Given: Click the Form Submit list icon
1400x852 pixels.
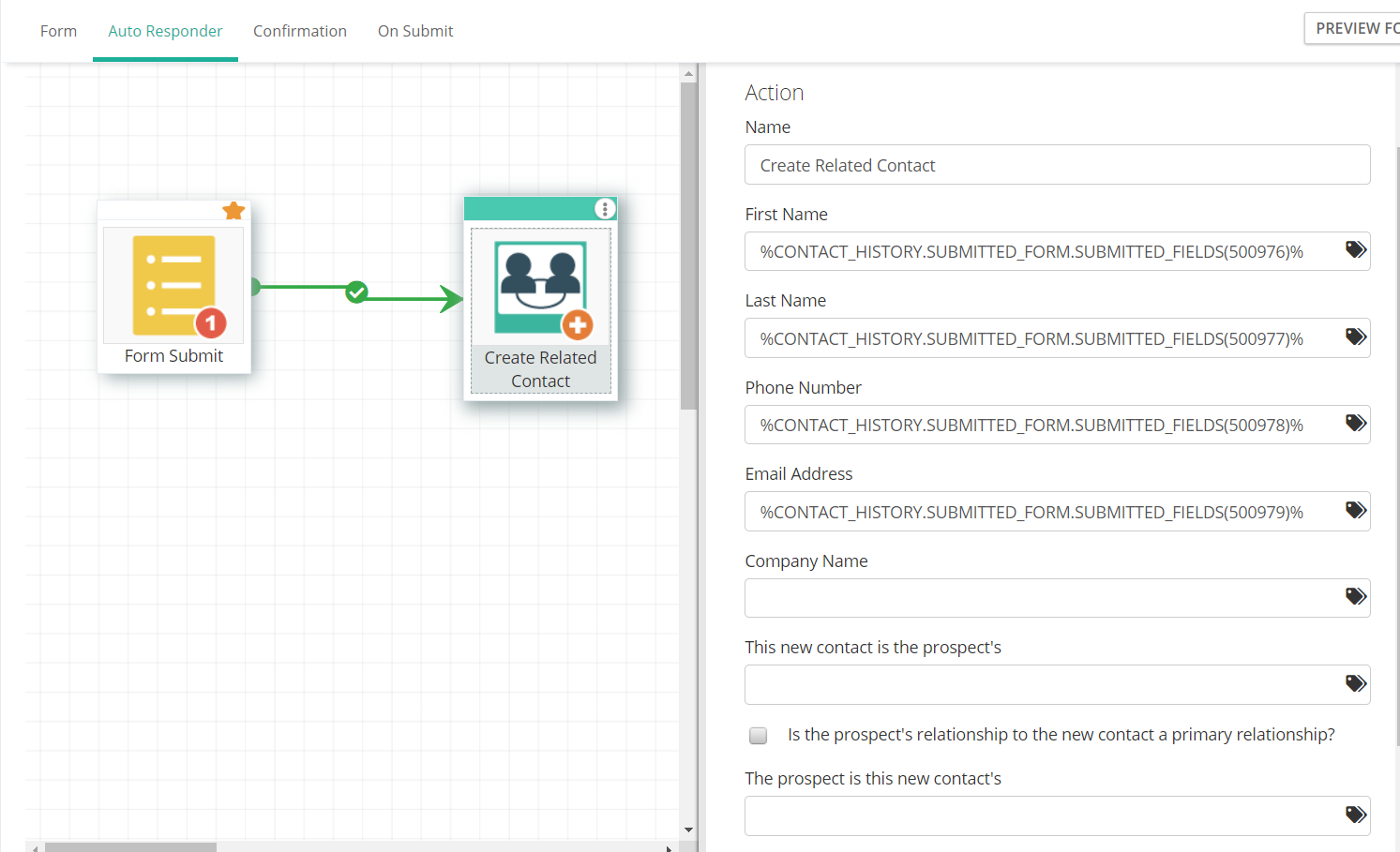Looking at the screenshot, I should coord(173,285).
